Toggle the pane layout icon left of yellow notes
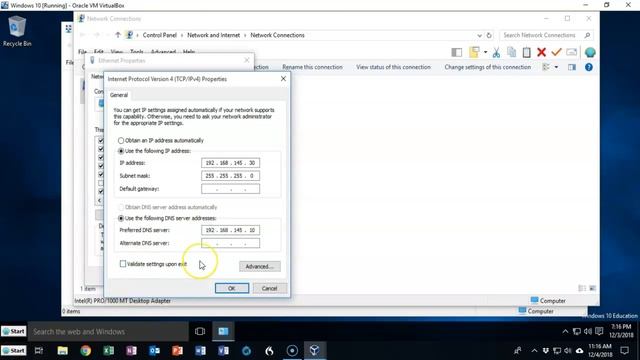 point(457,52)
